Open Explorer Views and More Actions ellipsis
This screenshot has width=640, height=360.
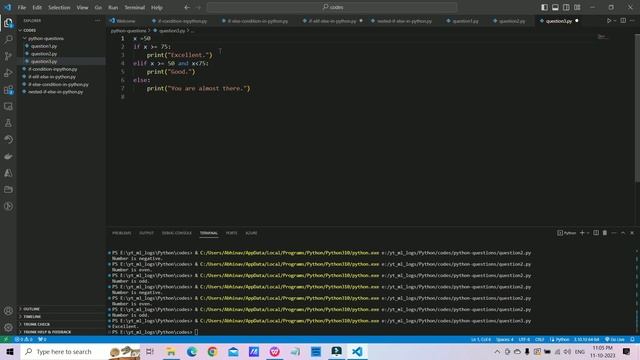coord(97,20)
